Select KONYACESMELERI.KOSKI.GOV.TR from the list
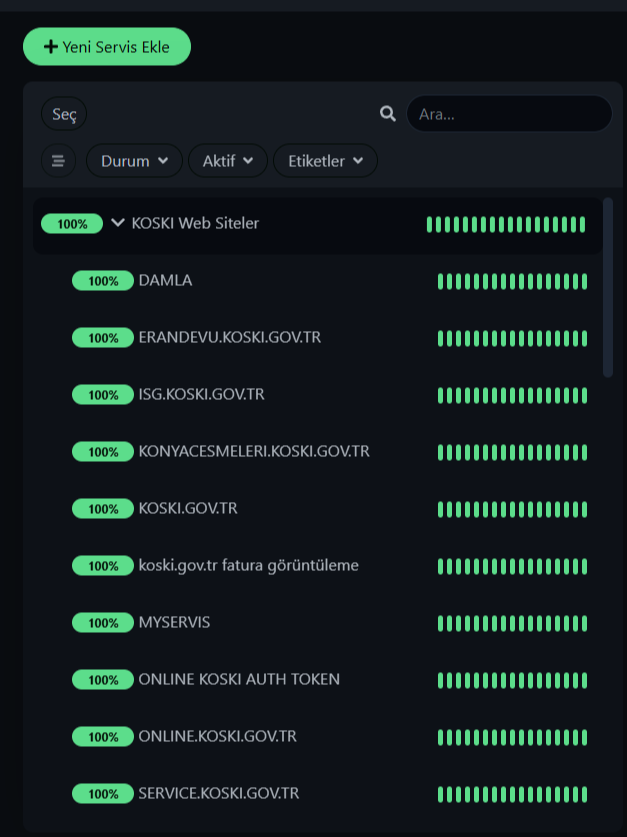This screenshot has width=627, height=837. coord(254,452)
